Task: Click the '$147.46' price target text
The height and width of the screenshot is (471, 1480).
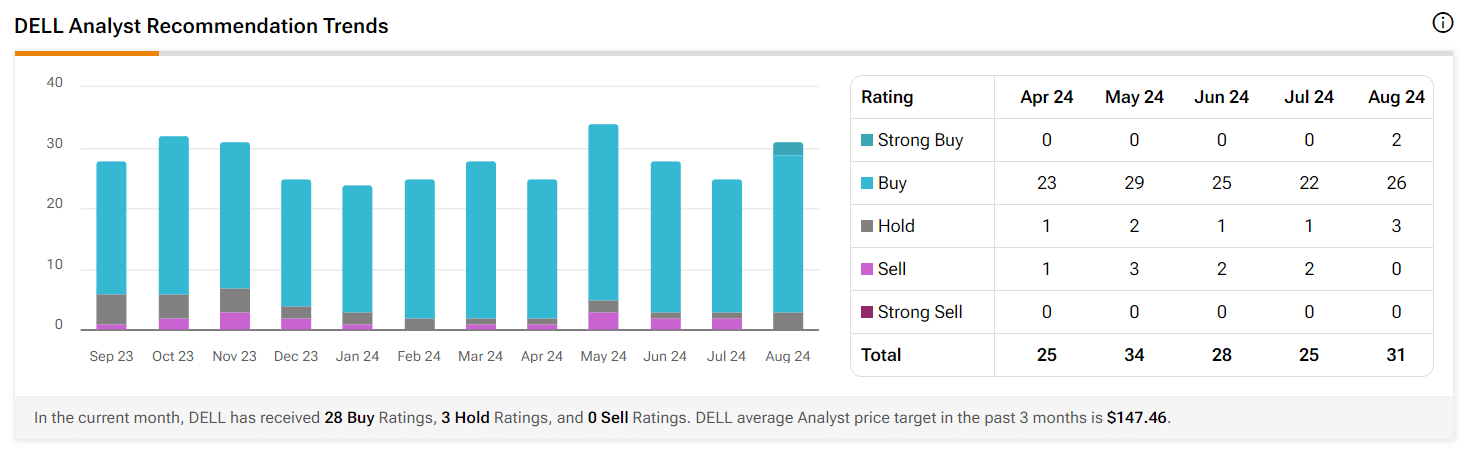Action: click(1137, 418)
